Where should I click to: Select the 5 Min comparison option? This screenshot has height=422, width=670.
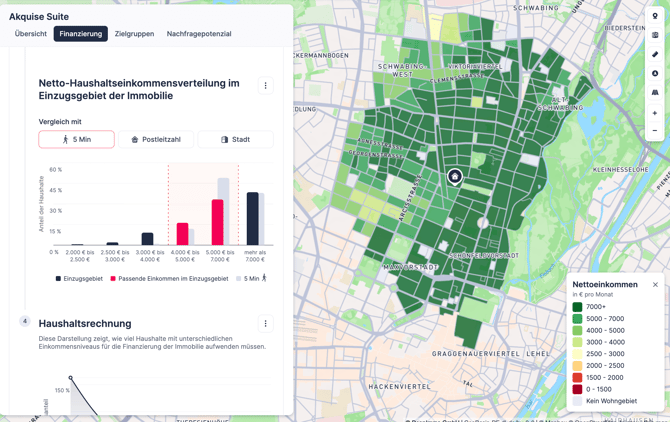[x=76, y=139]
